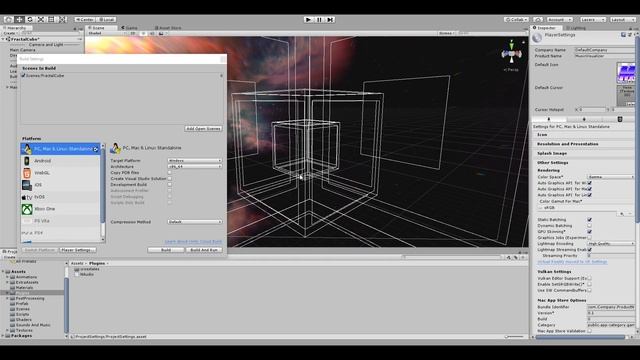640x360 pixels.
Task: Select PC, Mac & Linux Standalone platform
Action: coord(60,149)
